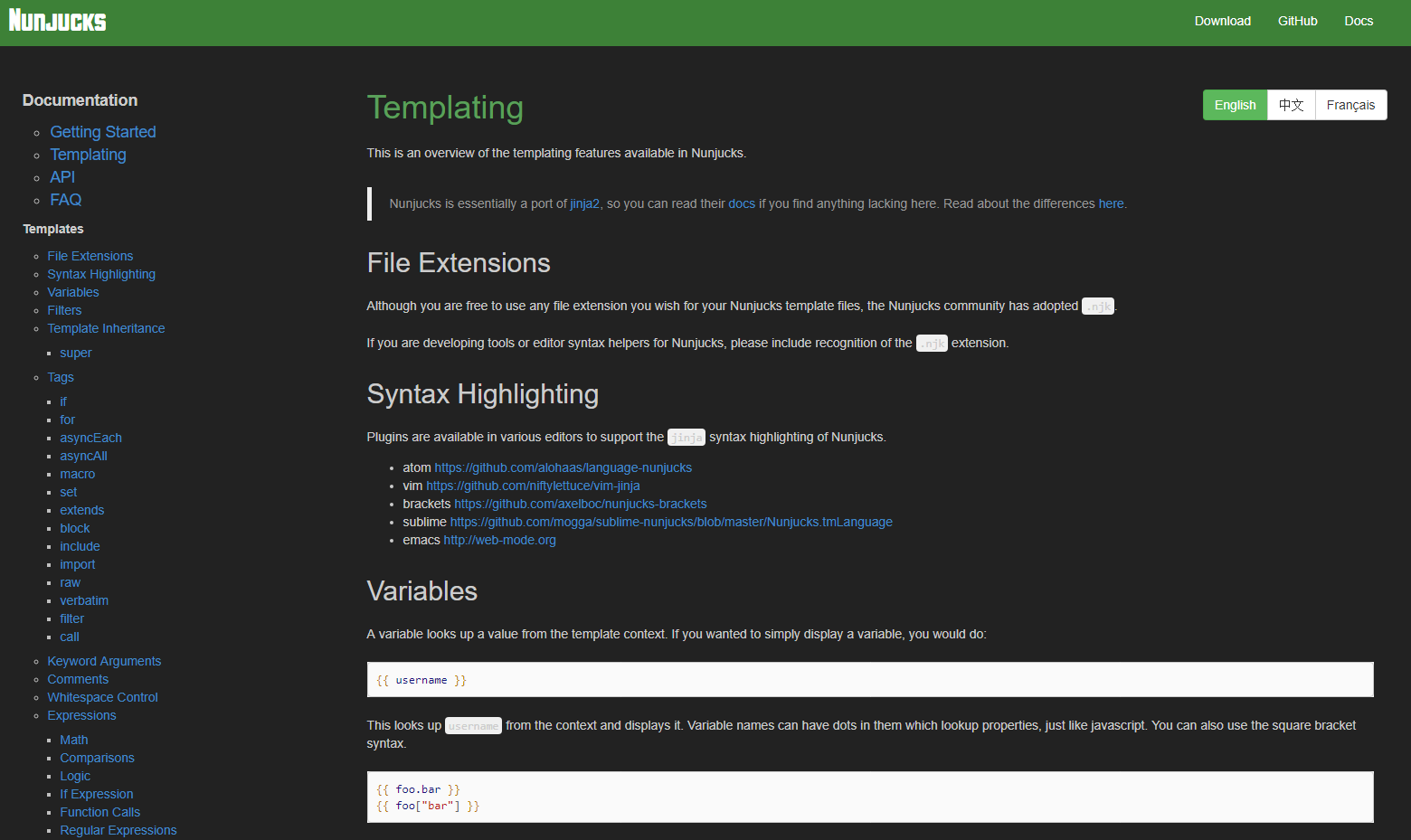Switch language to 中文
This screenshot has height=840, width=1411.
pos(1292,105)
